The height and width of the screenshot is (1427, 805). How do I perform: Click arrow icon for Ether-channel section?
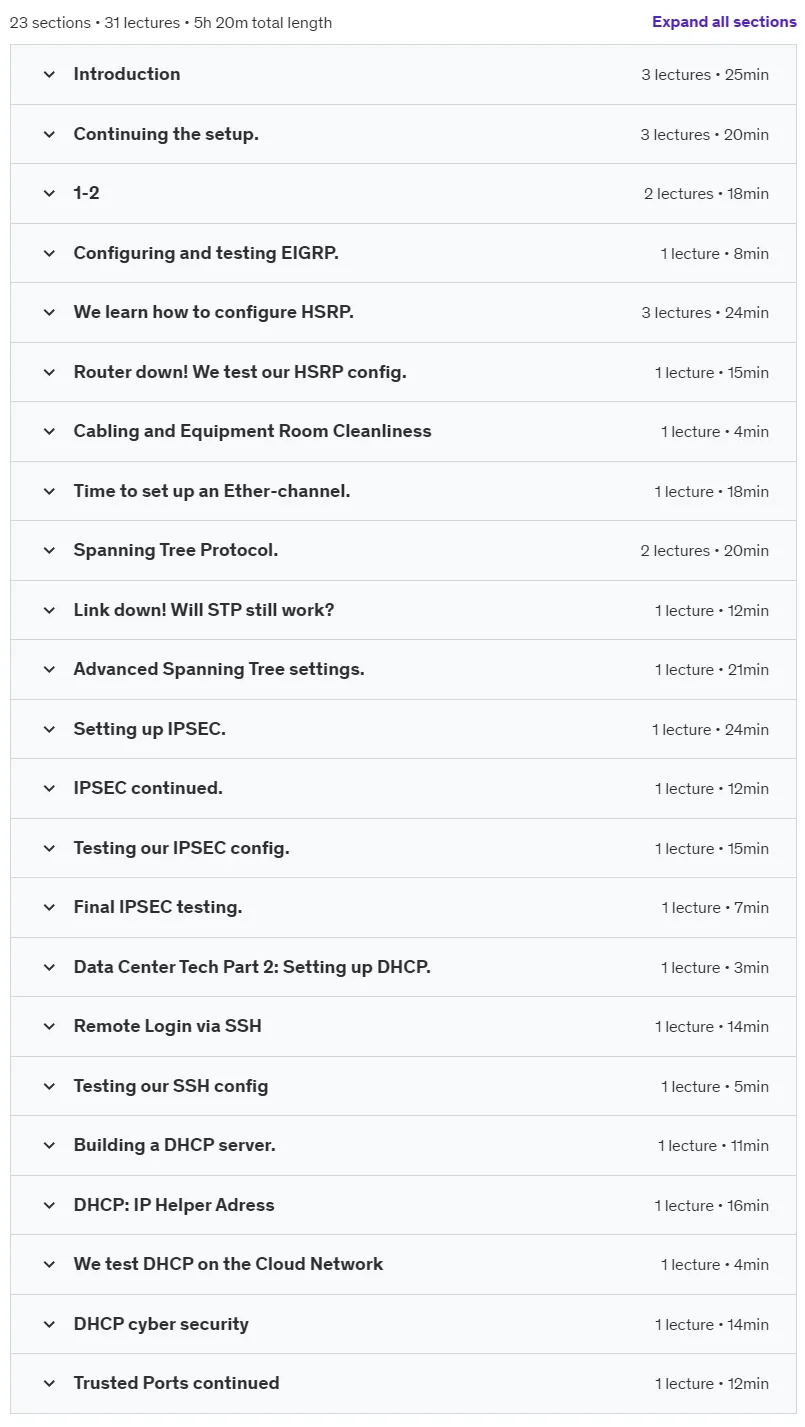click(x=49, y=491)
